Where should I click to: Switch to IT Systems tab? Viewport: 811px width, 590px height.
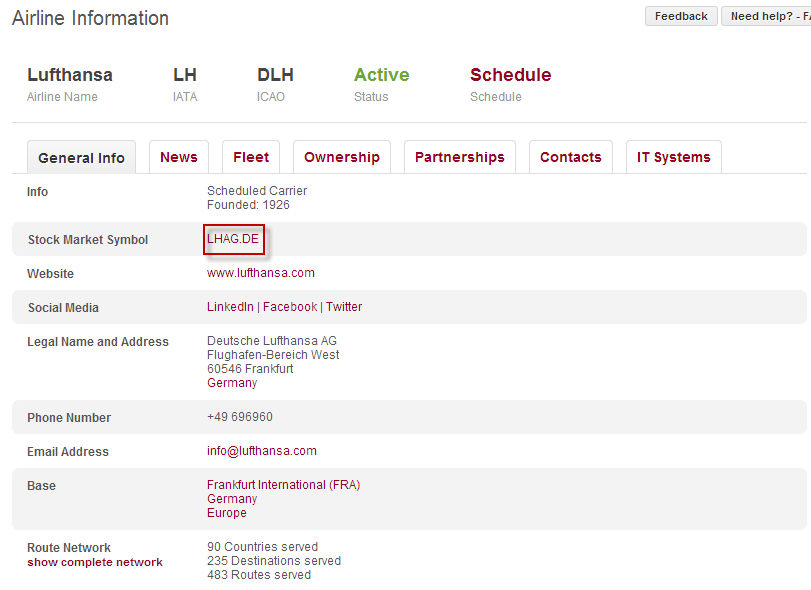[673, 157]
